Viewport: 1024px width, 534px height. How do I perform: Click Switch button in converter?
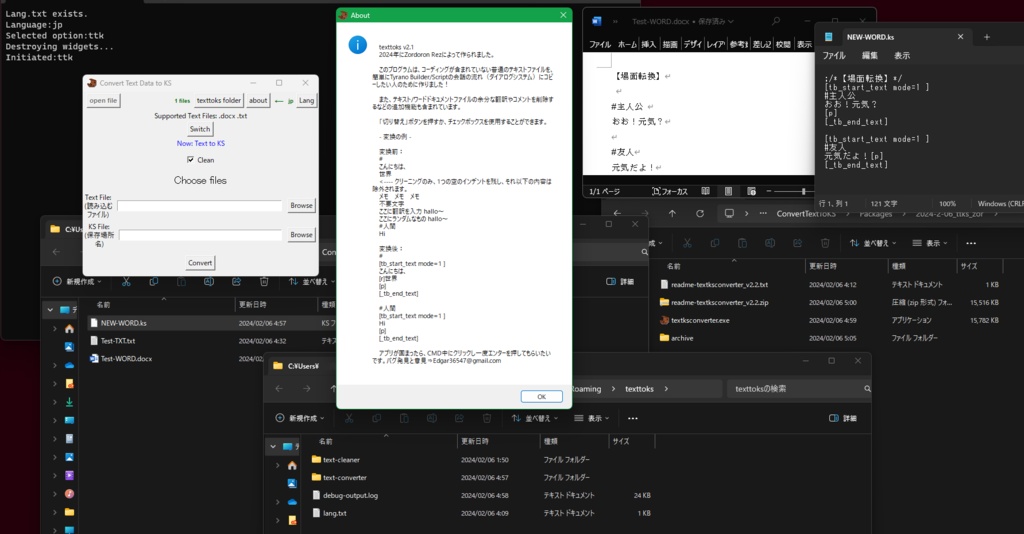[x=200, y=129]
